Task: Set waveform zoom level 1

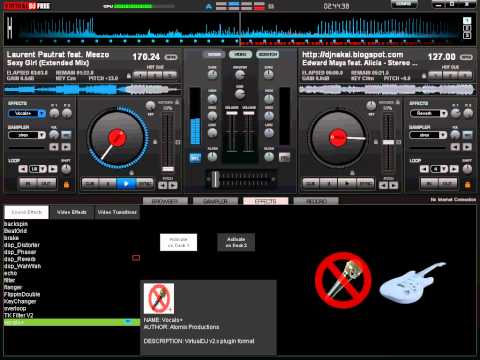Action: tap(467, 21)
